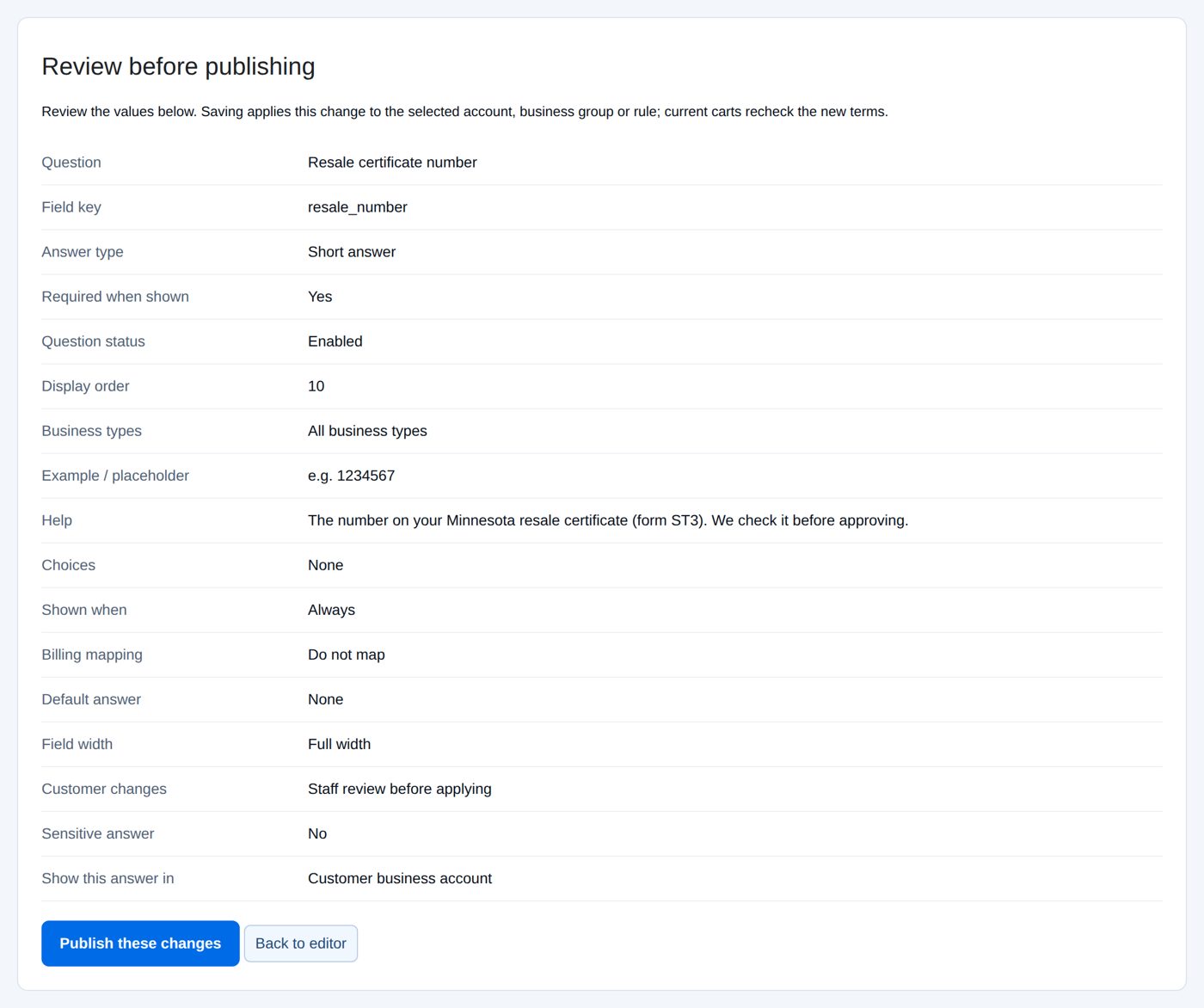Image resolution: width=1204 pixels, height=1008 pixels.
Task: Click the placeholder value 'e.g. 1234567'
Action: pyautogui.click(x=352, y=476)
